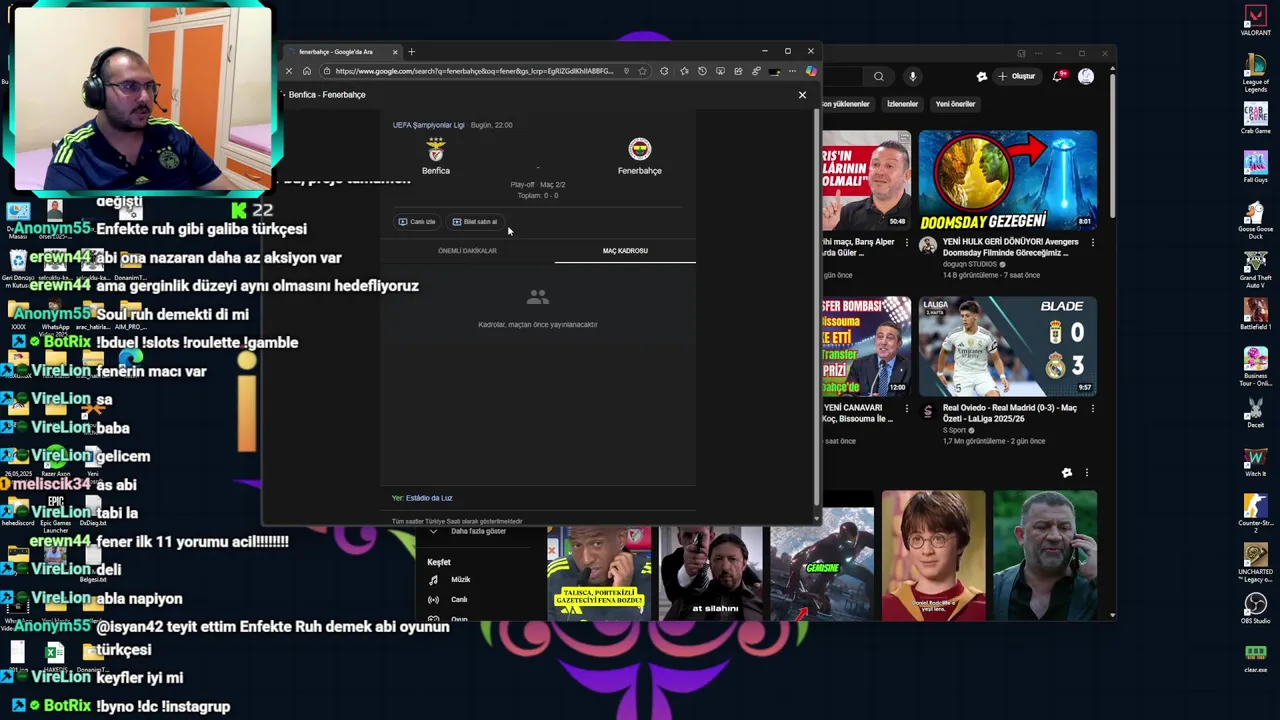Open Valorant desktop shortcut

point(1255,21)
